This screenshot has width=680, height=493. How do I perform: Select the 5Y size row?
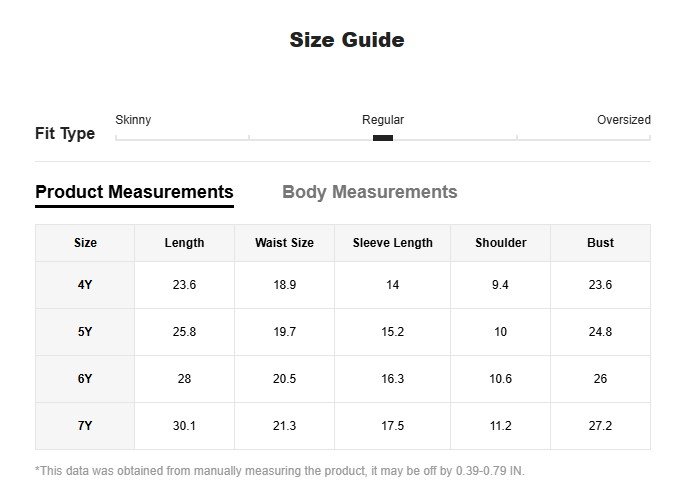pyautogui.click(x=85, y=332)
